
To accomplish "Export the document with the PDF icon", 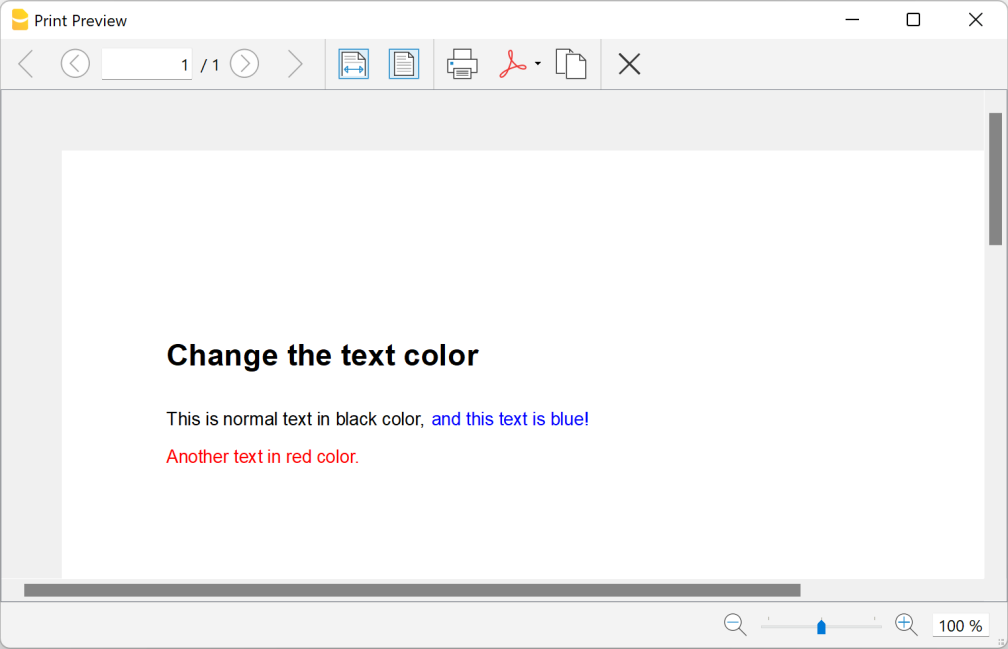I will (x=514, y=63).
